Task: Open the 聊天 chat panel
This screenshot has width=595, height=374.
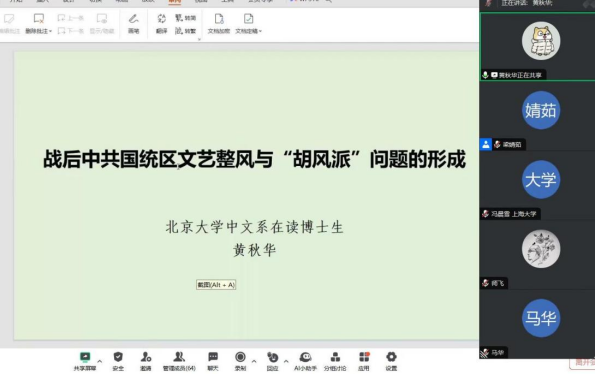Action: click(213, 361)
